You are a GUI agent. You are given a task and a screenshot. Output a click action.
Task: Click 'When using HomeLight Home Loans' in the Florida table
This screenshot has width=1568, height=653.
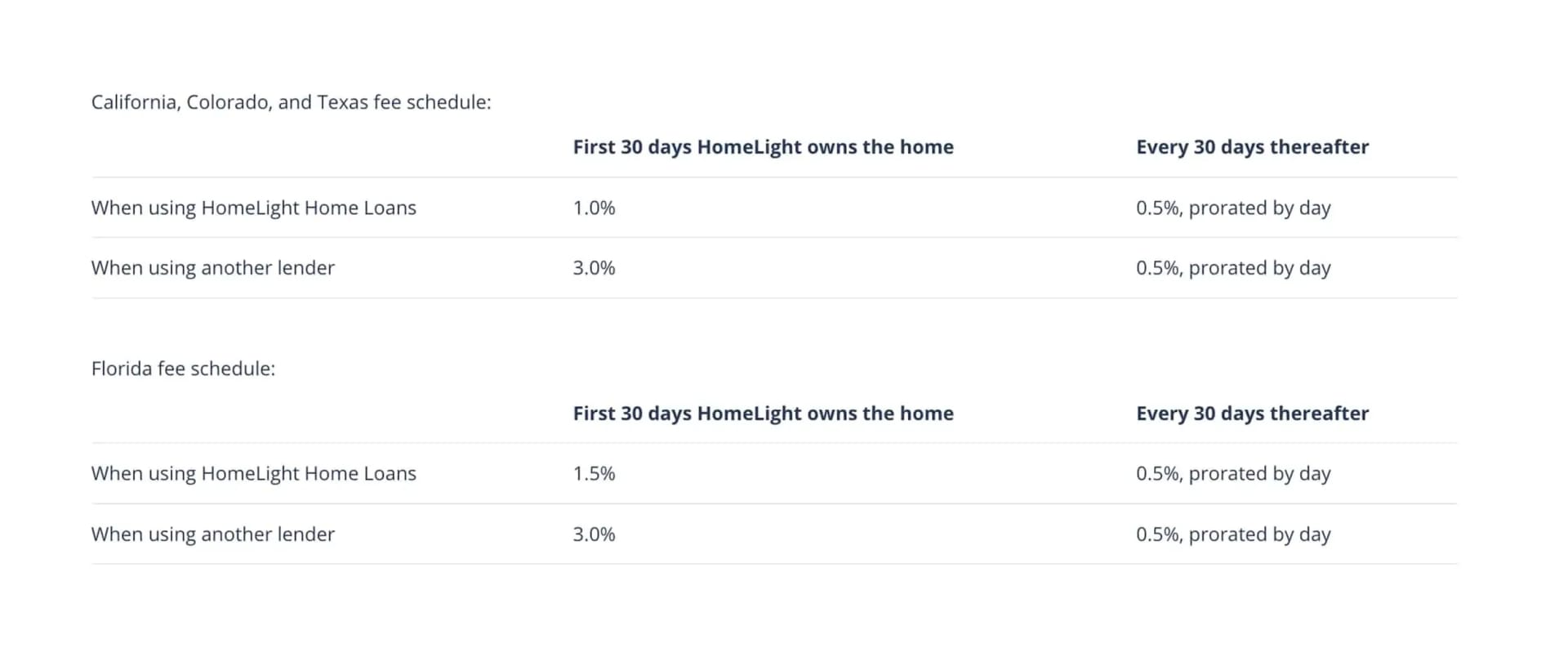tap(254, 473)
